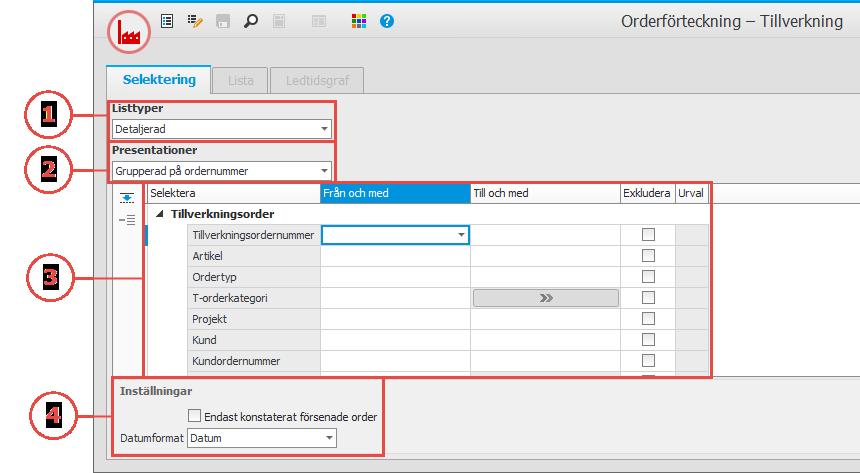Click the expand-all rows arrow icon
860x473 pixels.
click(x=127, y=198)
